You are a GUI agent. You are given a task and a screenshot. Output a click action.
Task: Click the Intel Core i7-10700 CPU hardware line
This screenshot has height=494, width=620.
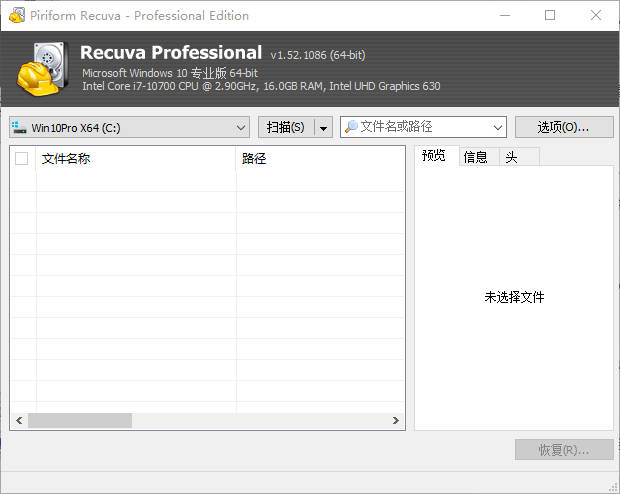click(x=261, y=86)
